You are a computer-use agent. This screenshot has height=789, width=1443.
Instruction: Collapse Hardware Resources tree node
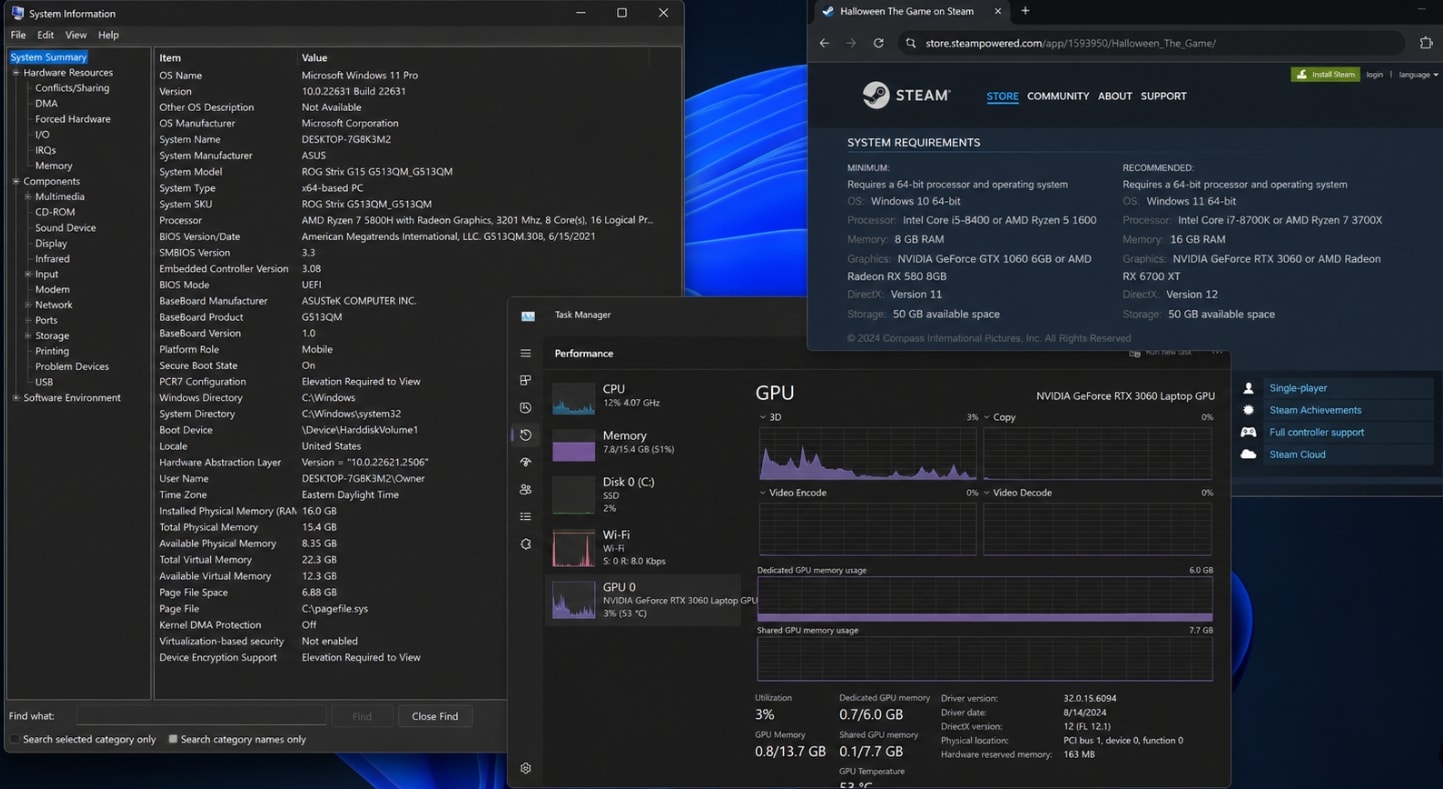point(16,72)
